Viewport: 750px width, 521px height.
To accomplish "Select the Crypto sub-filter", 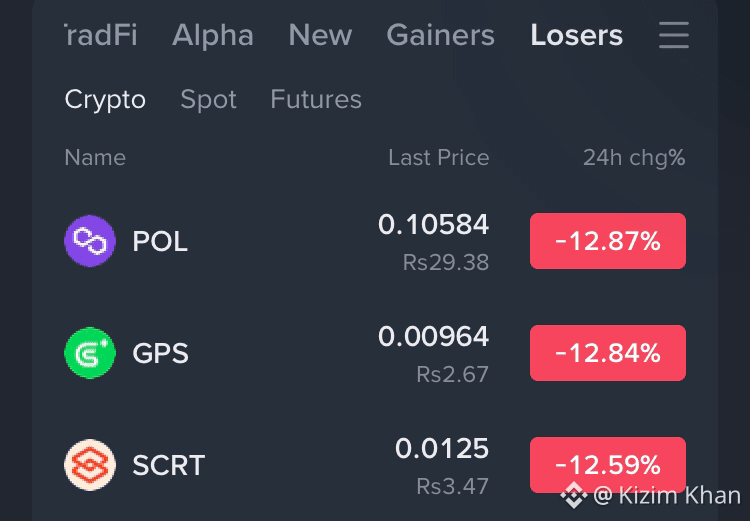I will [x=105, y=100].
